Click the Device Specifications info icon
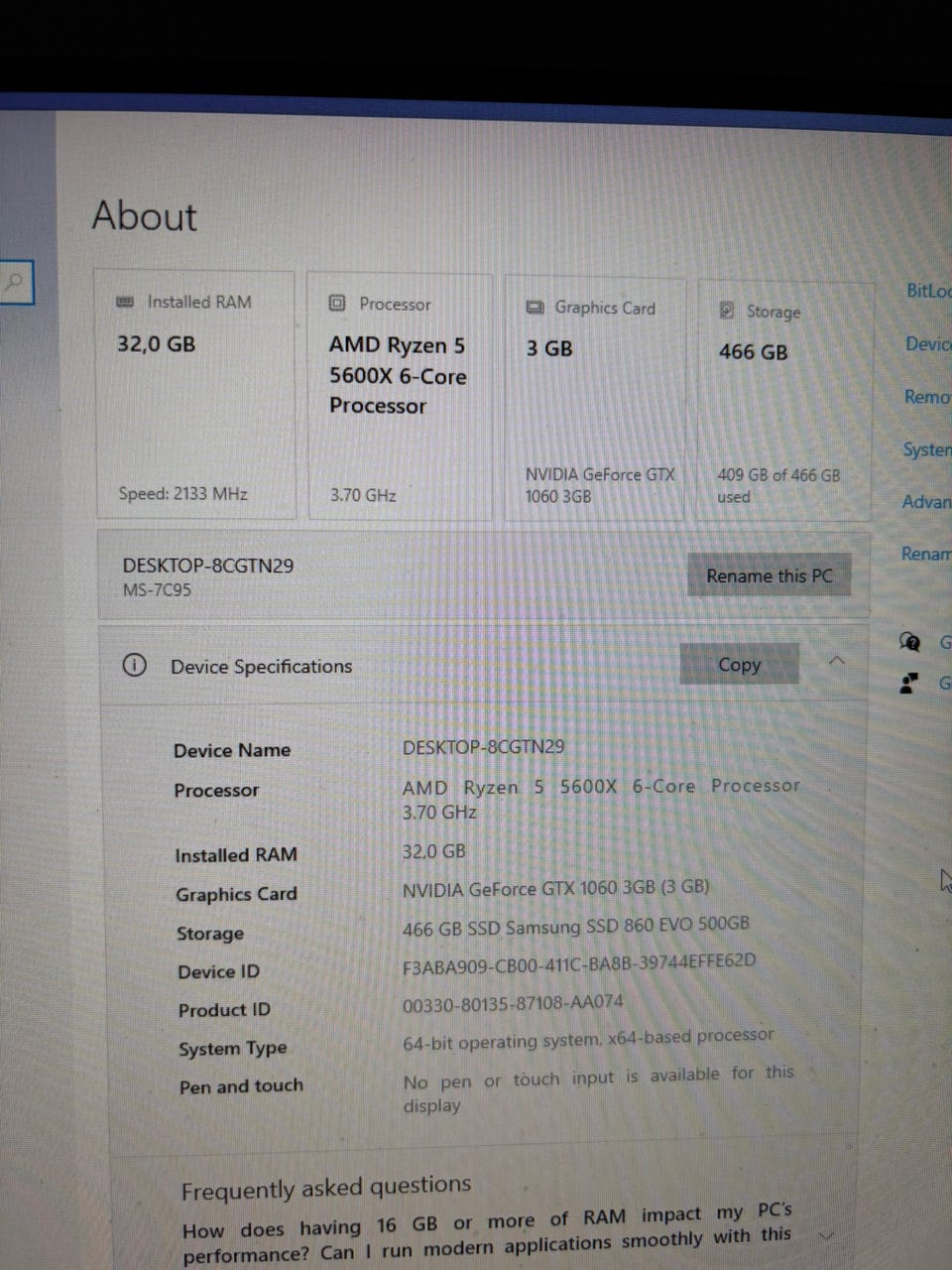This screenshot has height=1270, width=952. tap(134, 665)
